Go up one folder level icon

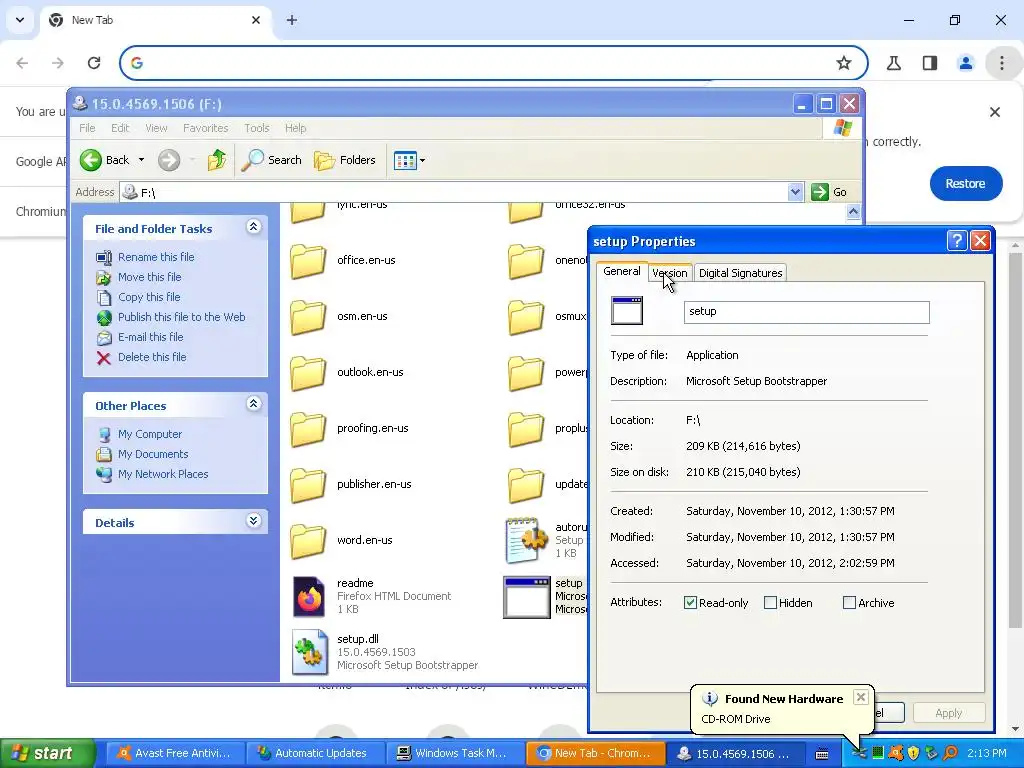coord(217,160)
